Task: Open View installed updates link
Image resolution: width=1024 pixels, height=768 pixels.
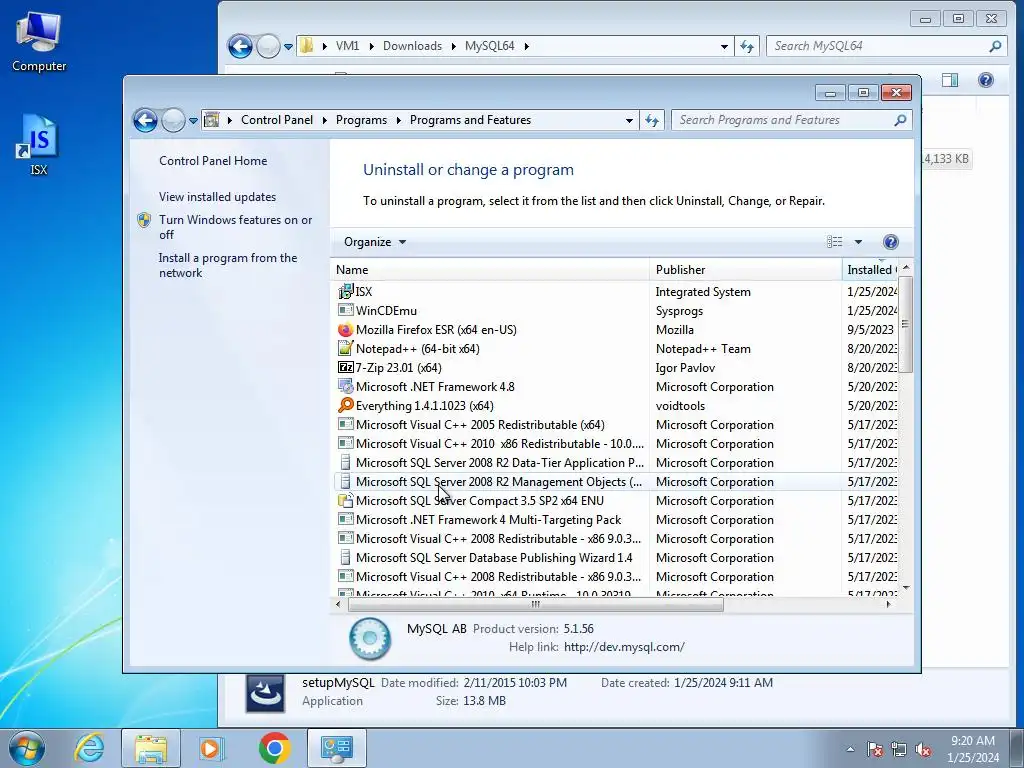Action: pos(217,197)
